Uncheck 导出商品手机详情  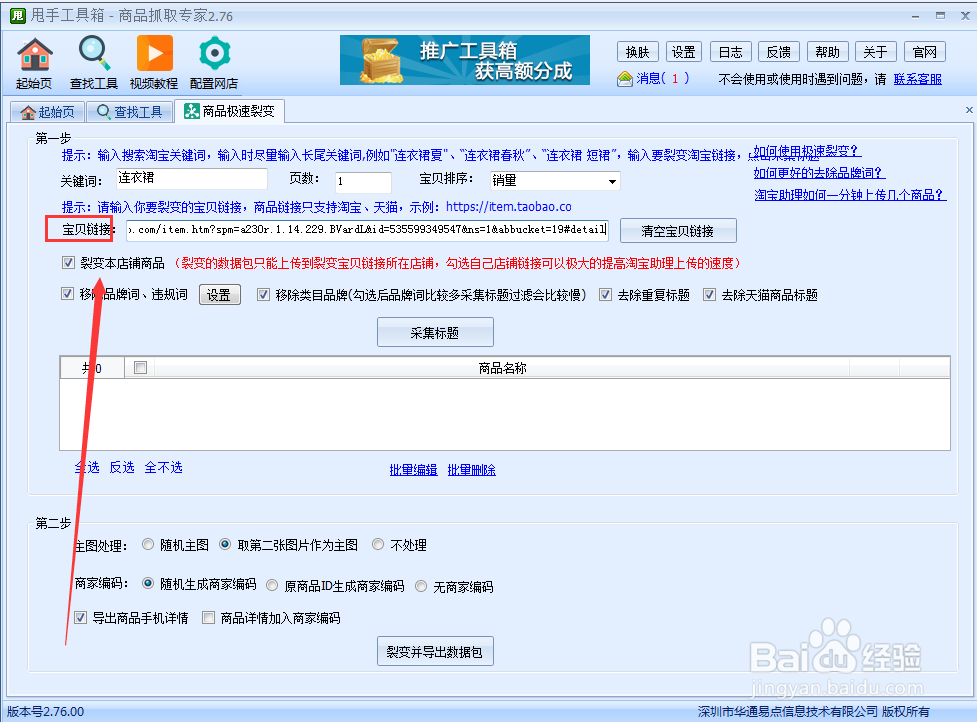click(81, 618)
